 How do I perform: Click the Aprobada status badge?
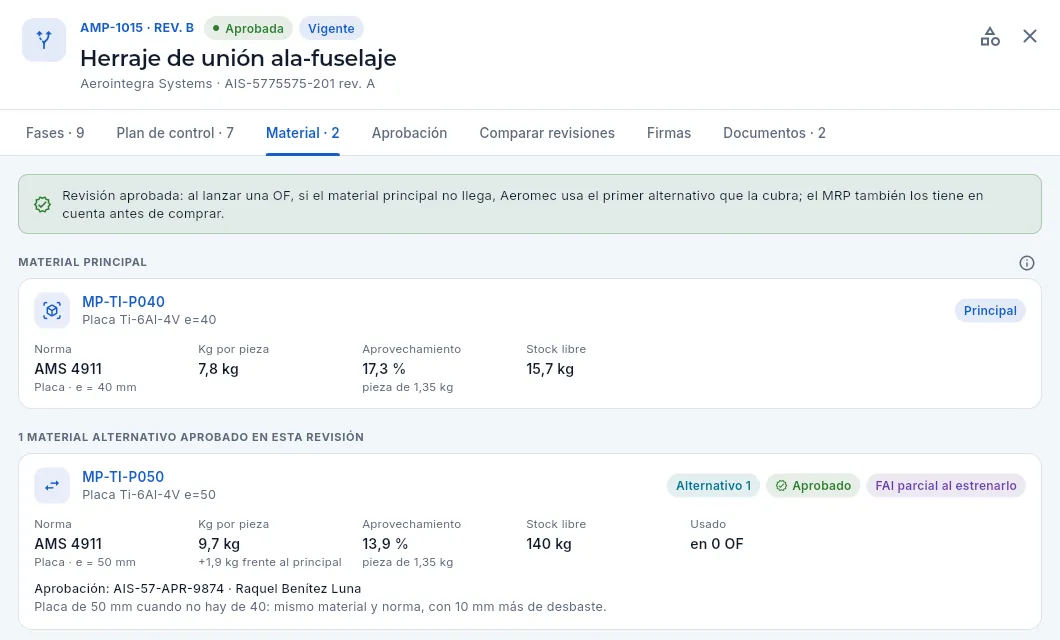(248, 28)
